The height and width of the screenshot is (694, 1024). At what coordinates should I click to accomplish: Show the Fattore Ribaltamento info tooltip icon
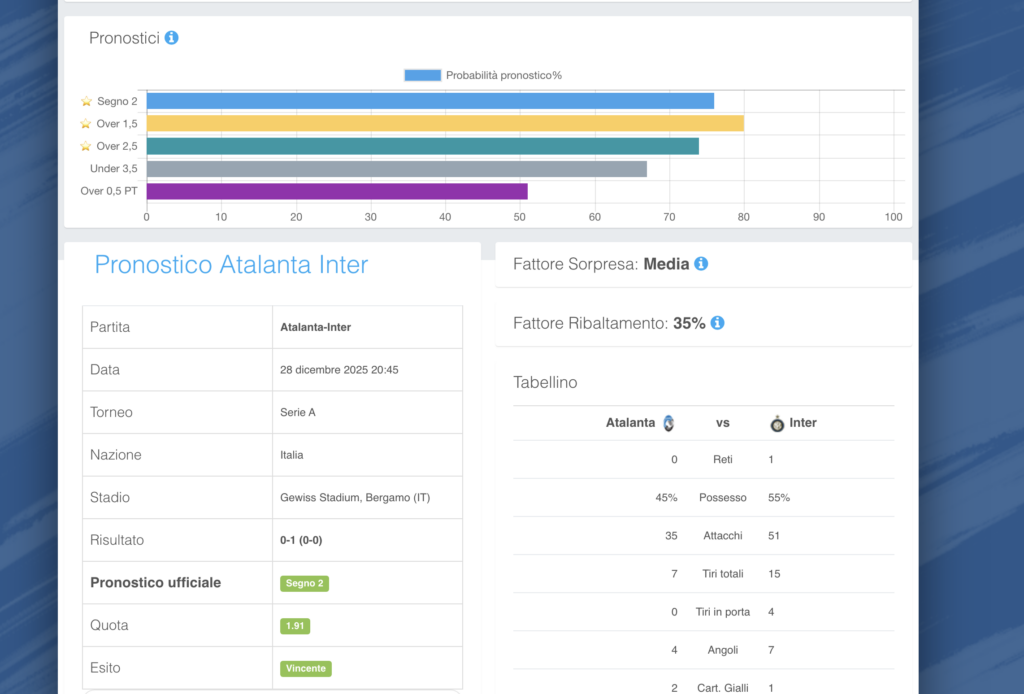tap(717, 323)
